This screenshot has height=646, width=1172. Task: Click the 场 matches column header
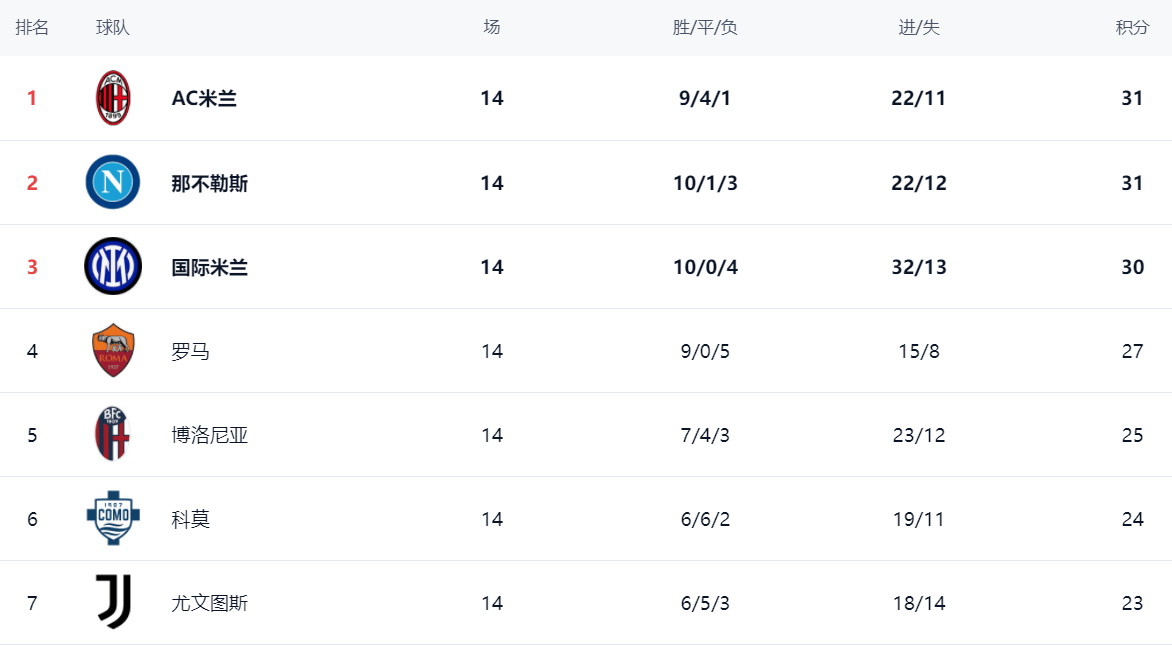point(491,27)
